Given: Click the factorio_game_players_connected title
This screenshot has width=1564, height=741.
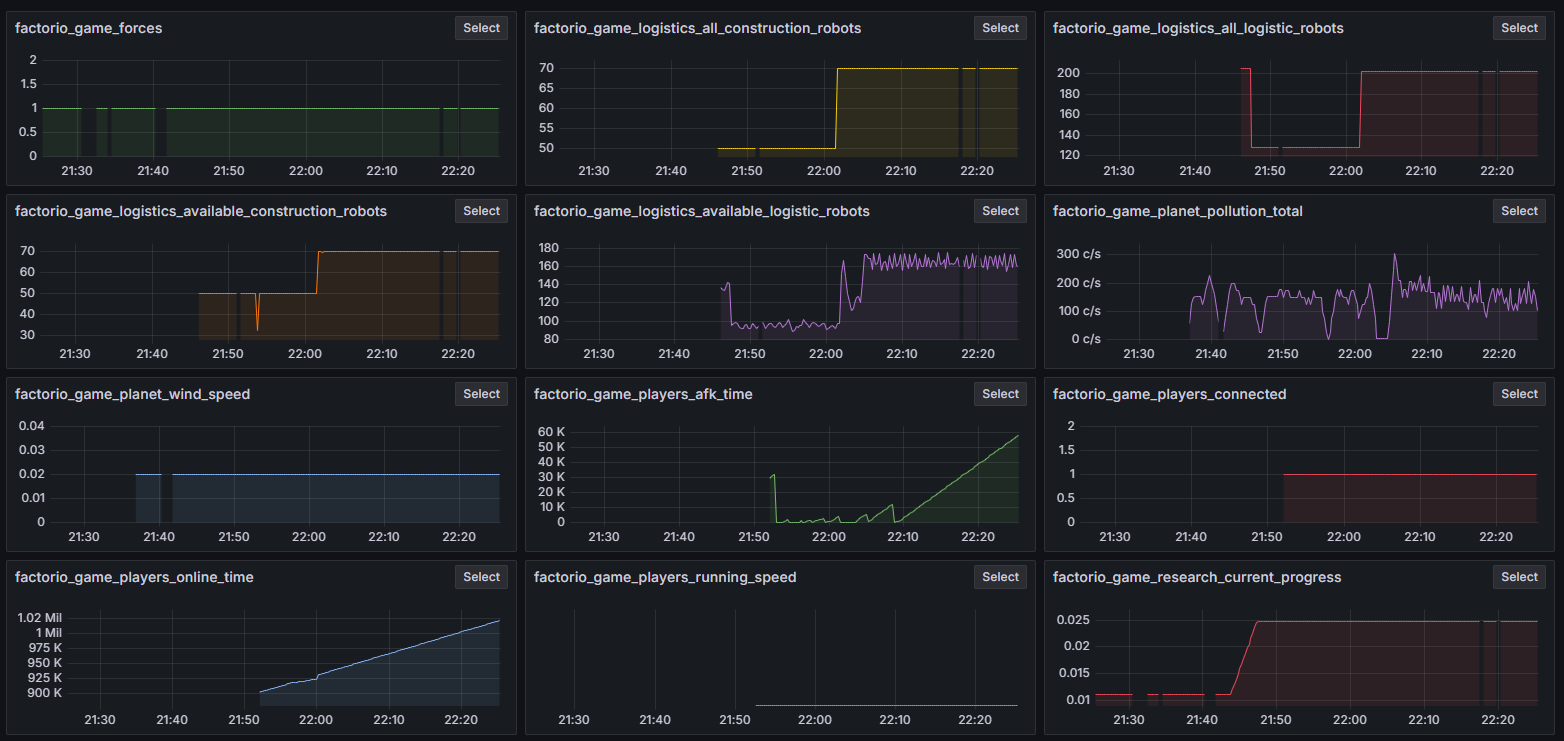Looking at the screenshot, I should 1170,394.
